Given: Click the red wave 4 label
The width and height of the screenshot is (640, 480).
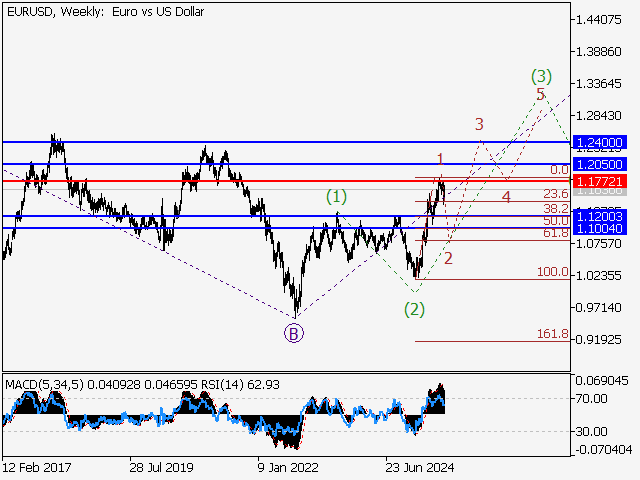Looking at the screenshot, I should [x=507, y=197].
